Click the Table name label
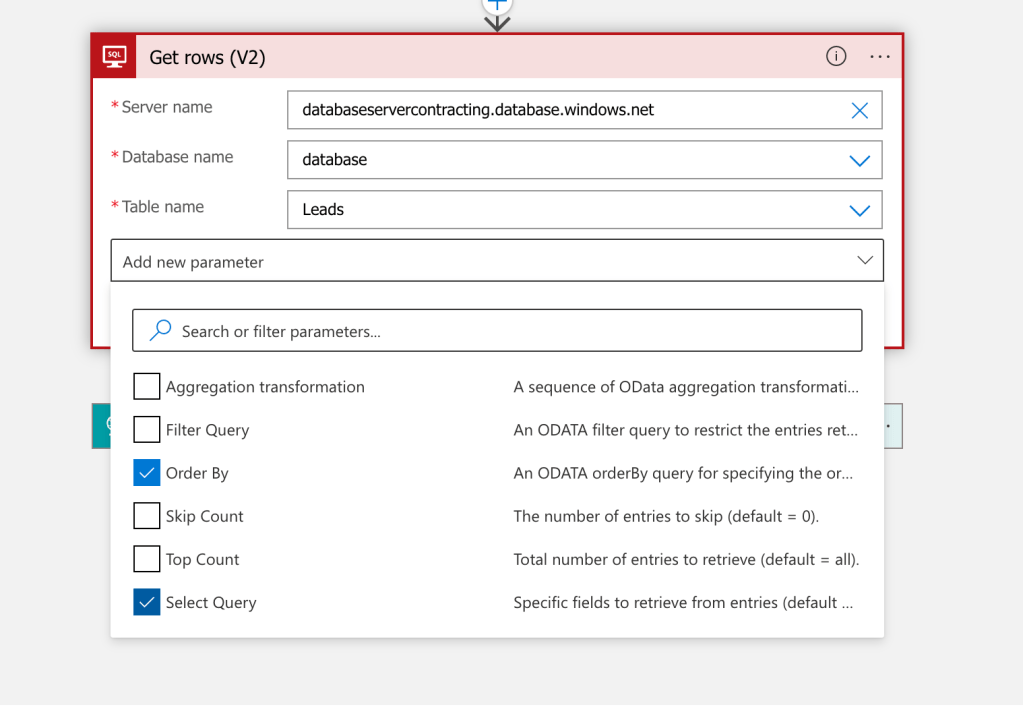The height and width of the screenshot is (728, 1023). click(x=163, y=207)
